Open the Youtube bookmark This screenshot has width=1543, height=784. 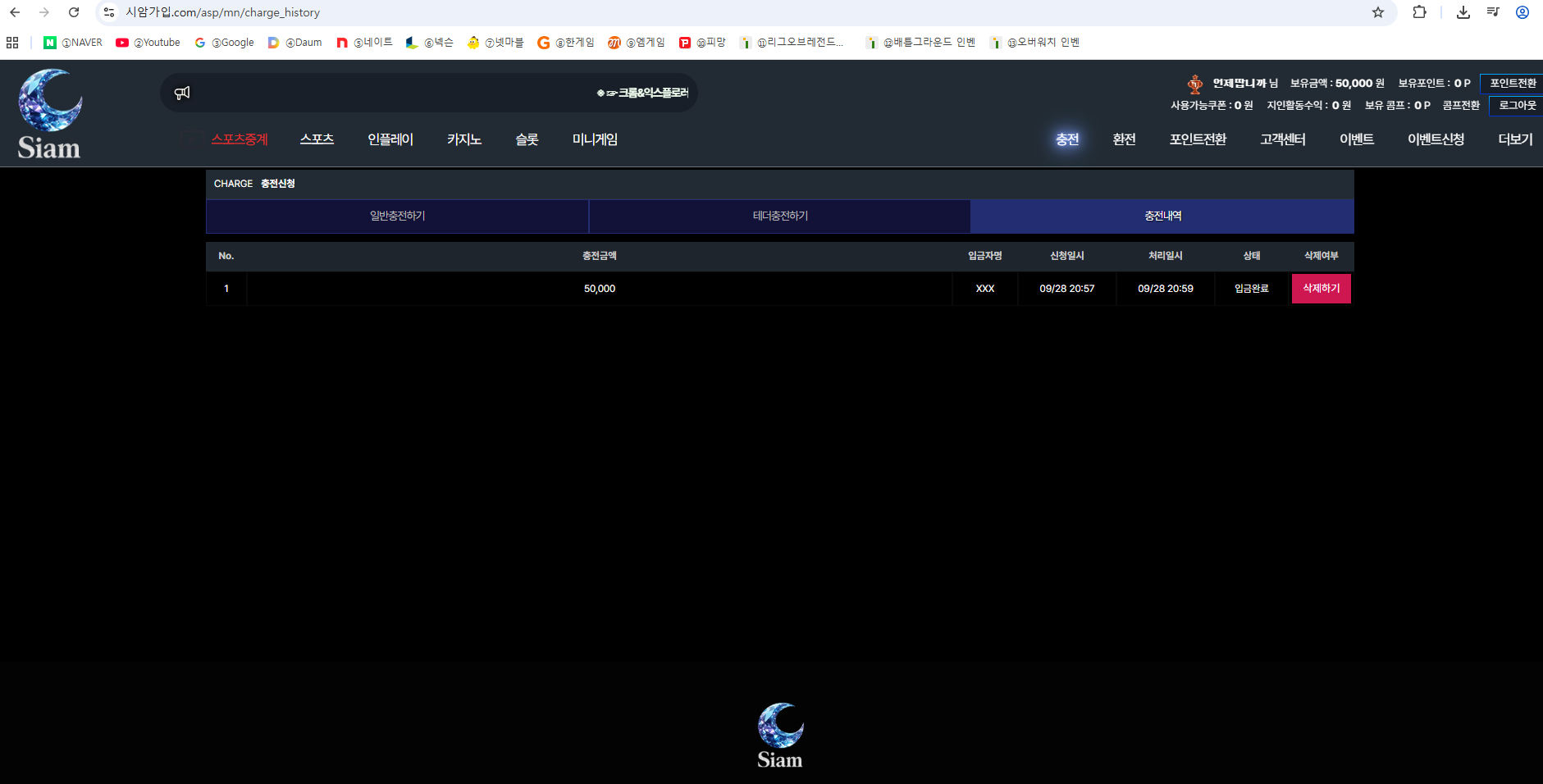pos(148,43)
